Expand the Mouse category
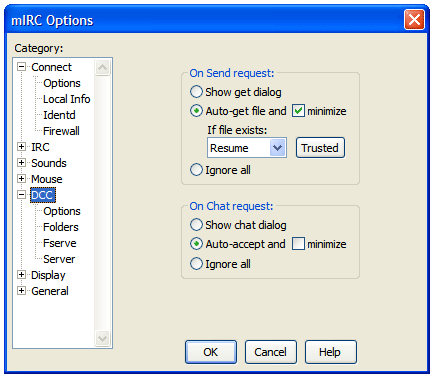This screenshot has height=376, width=433. tap(21, 179)
